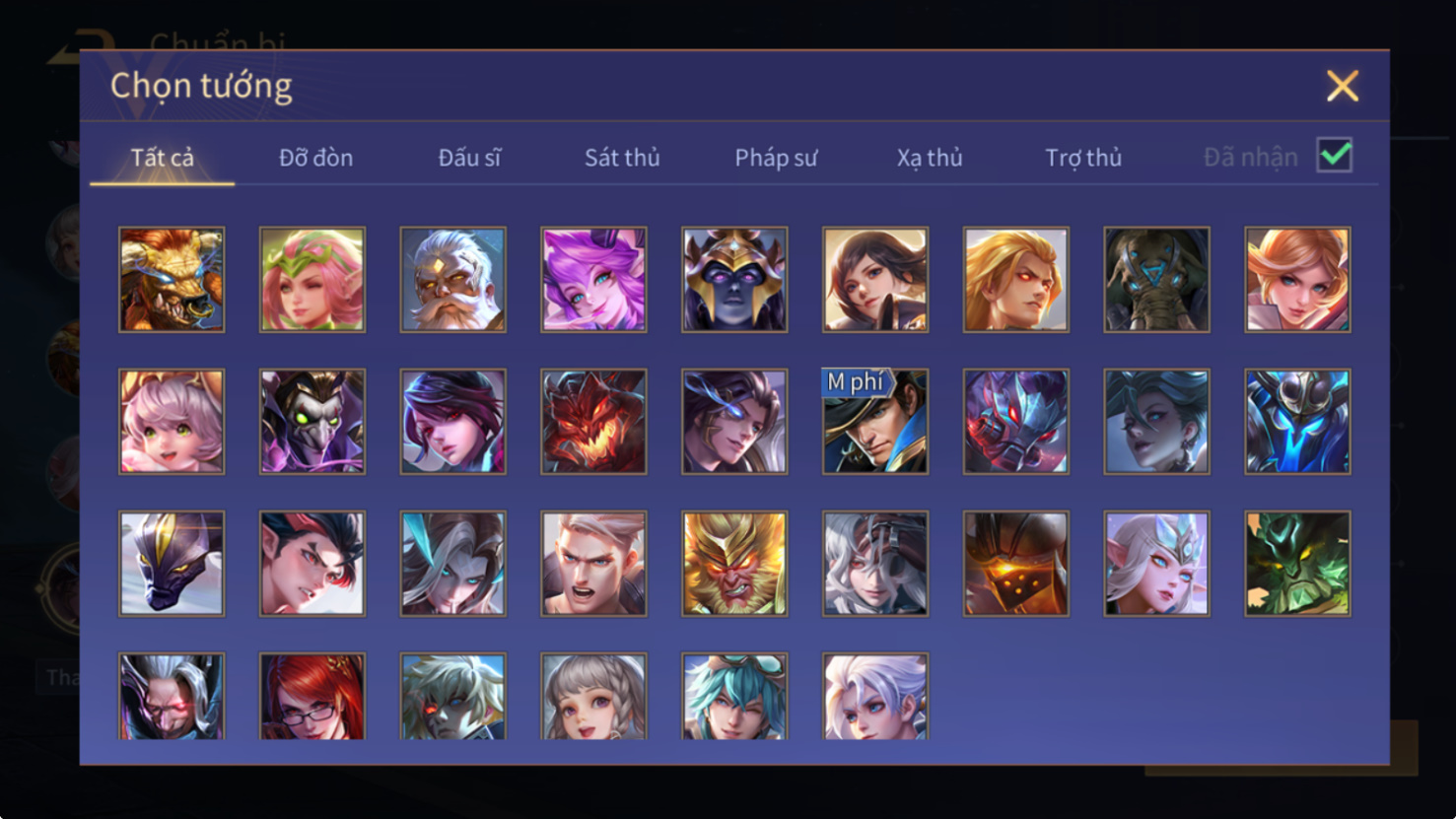The width and height of the screenshot is (1456, 819).
Task: Select the hero labeled M phí
Action: [875, 422]
